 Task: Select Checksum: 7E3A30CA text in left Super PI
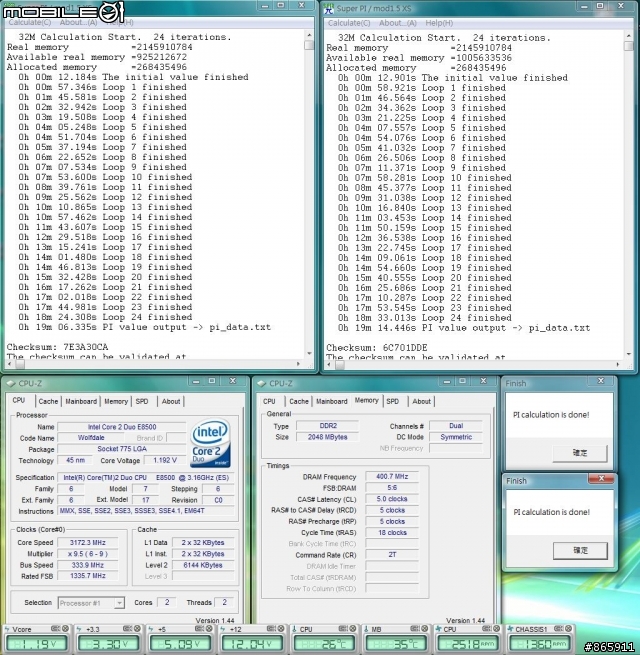coord(57,347)
